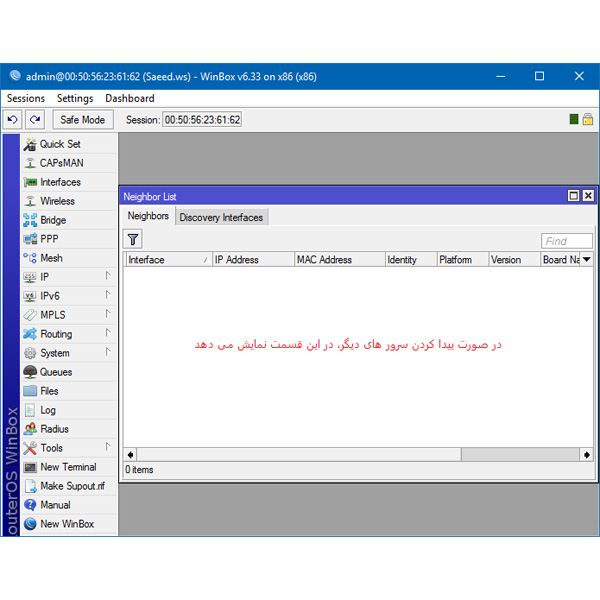Click the horizontal scrollbar left arrow
This screenshot has width=600, height=600.
[x=130, y=455]
